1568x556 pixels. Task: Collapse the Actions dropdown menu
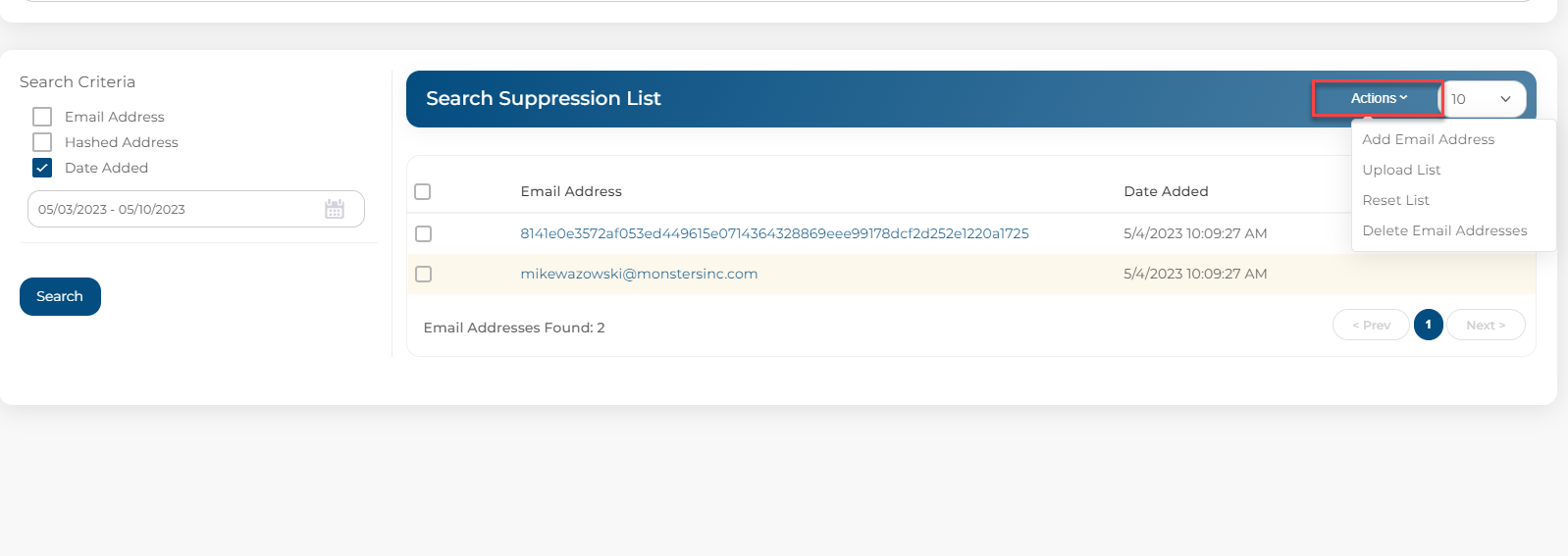[x=1378, y=98]
